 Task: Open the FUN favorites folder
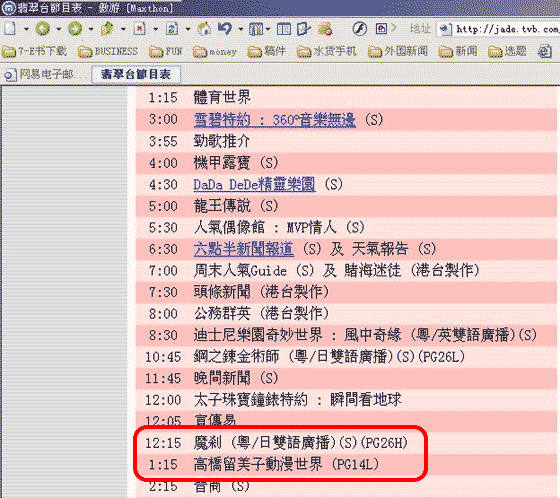pyautogui.click(x=165, y=51)
